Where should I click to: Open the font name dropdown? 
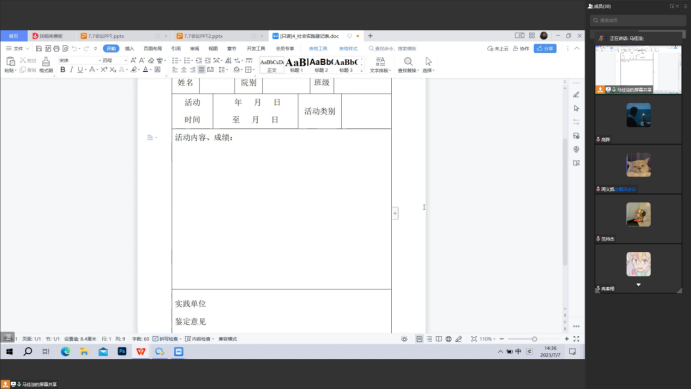(79, 60)
